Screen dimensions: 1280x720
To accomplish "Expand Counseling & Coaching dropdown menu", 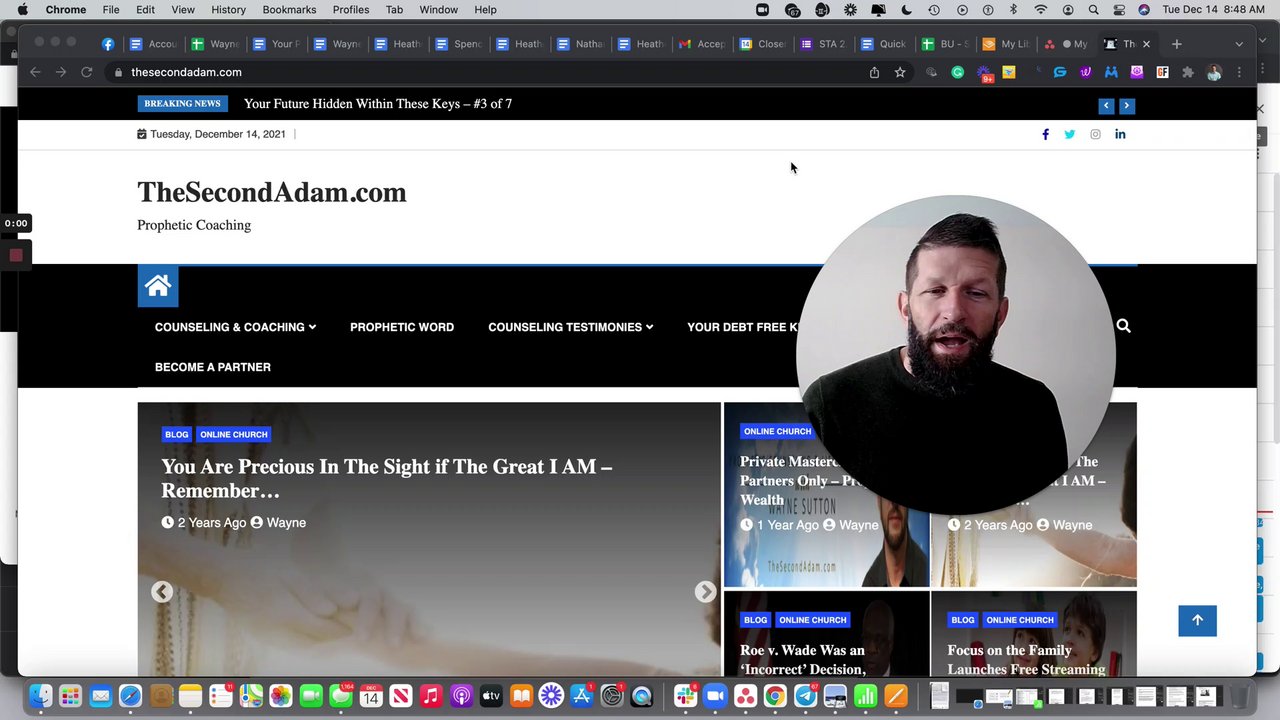I will tap(235, 327).
